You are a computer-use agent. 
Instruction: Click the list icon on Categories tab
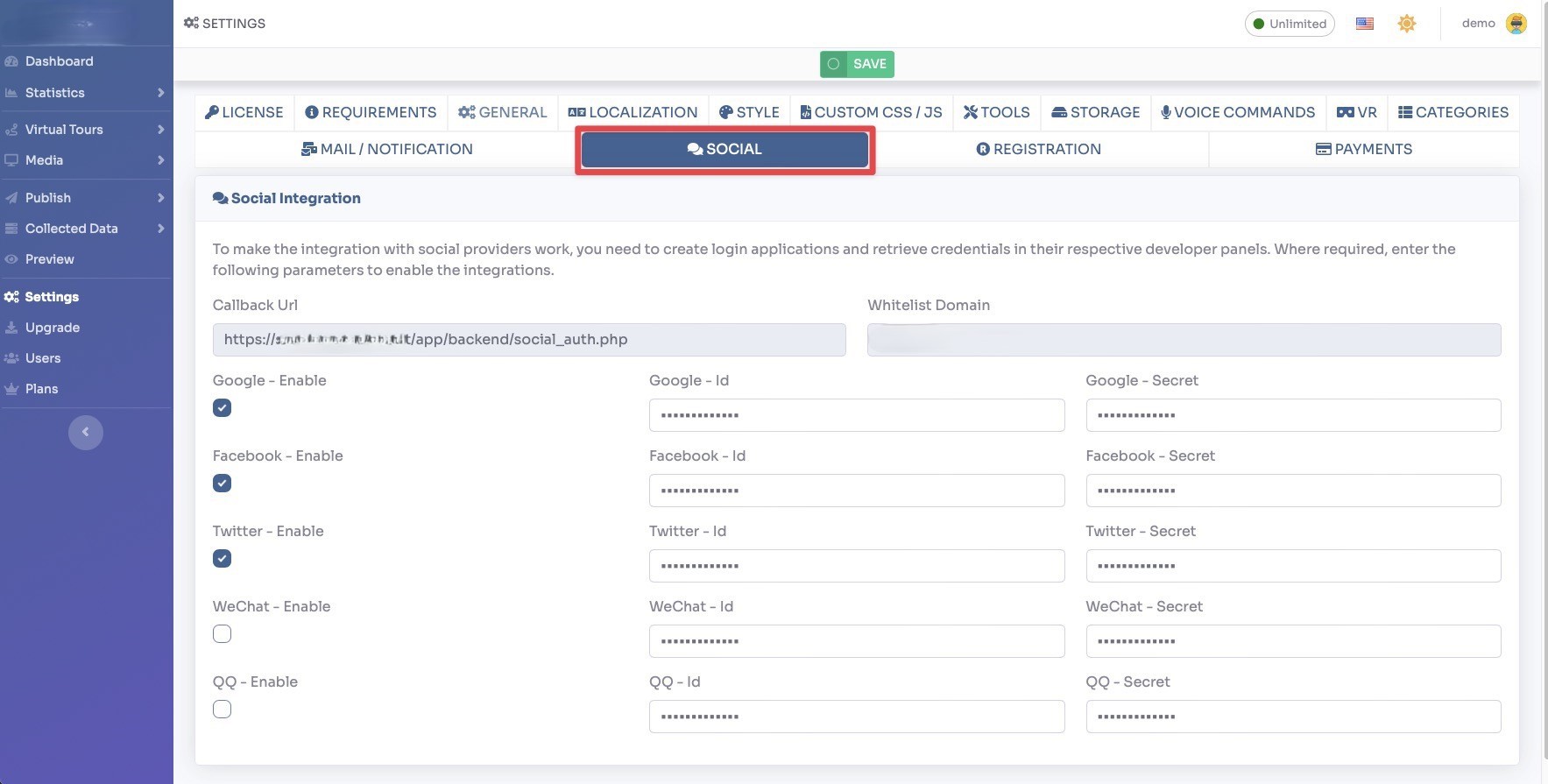[1405, 112]
